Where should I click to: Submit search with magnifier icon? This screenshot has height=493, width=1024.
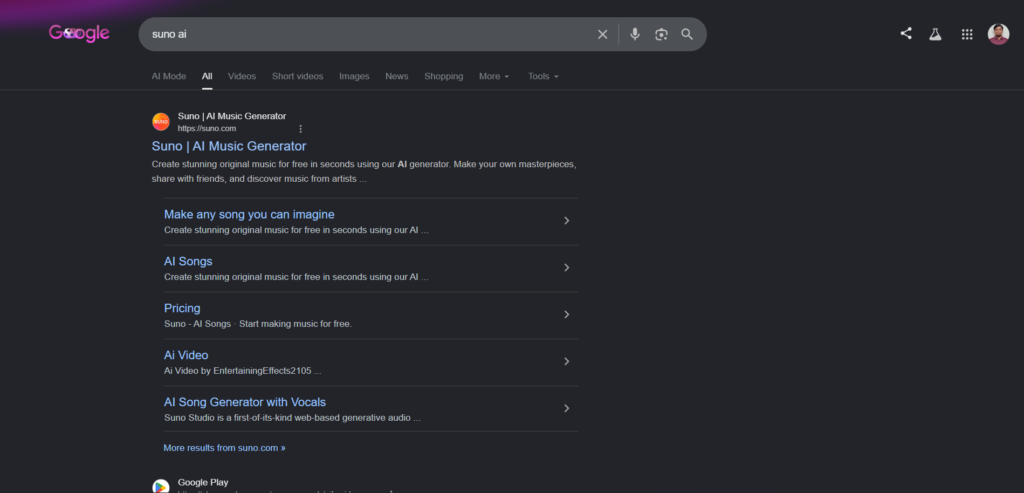[x=687, y=34]
